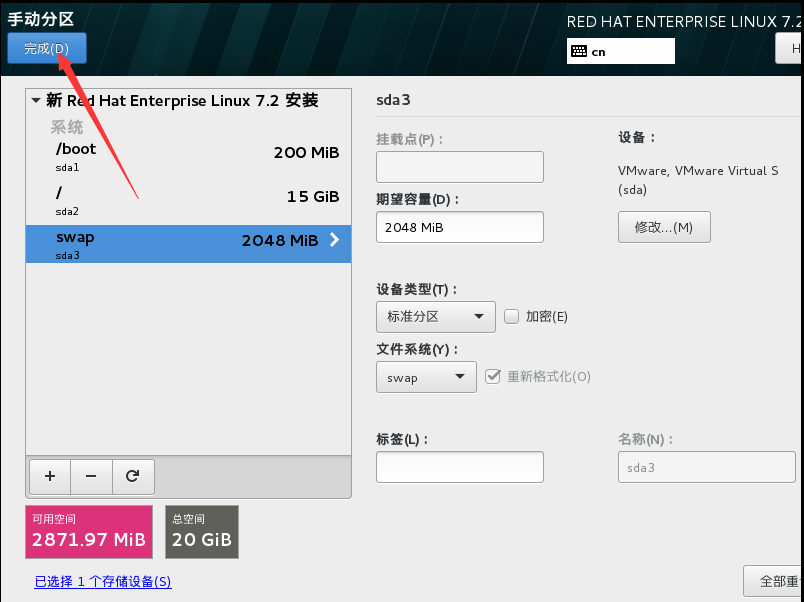Click the arrow chevron on swap row

click(334, 239)
